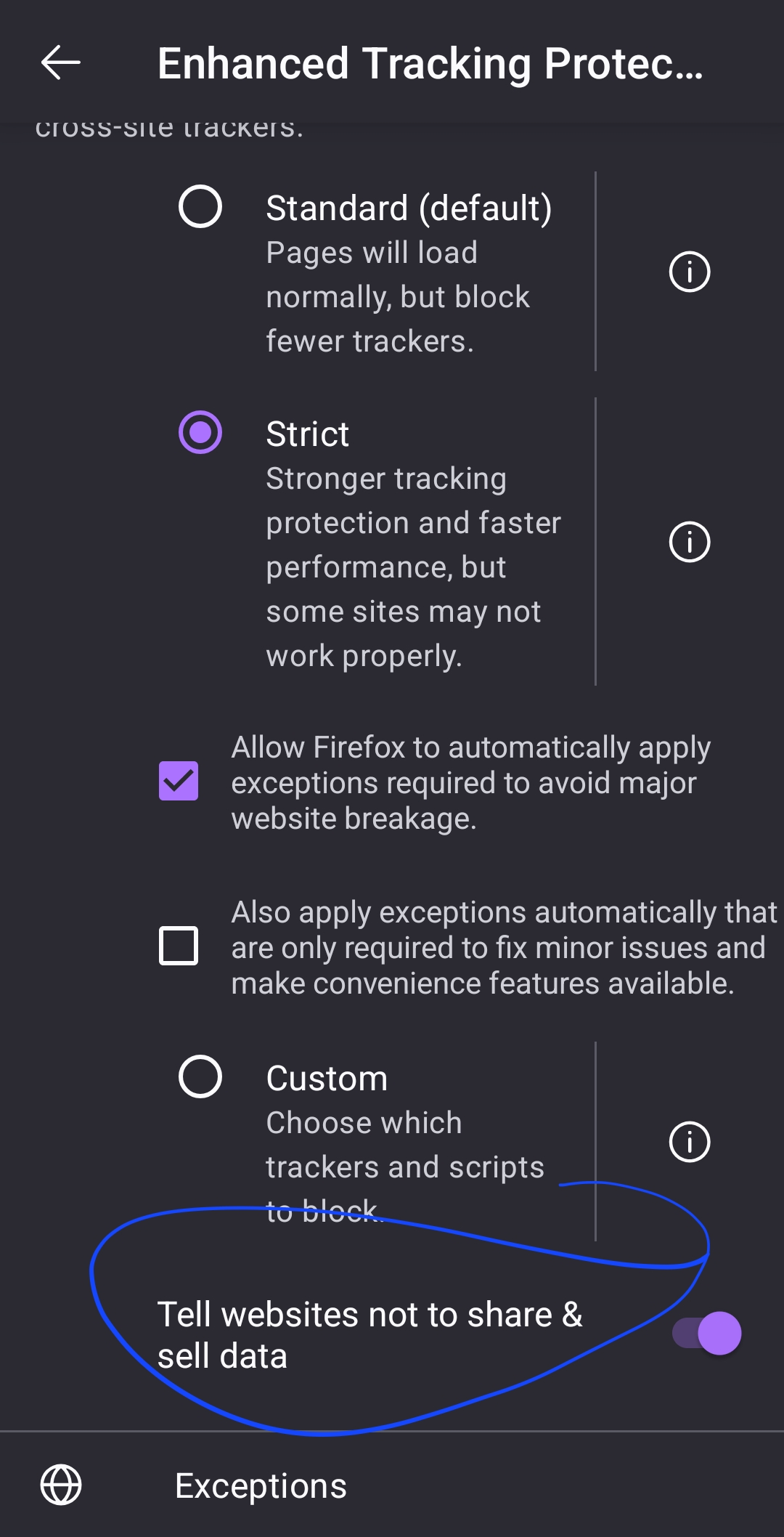Screen dimensions: 784x1537
Task: Uncheck automatic exceptions for major breakage
Action: 179,782
